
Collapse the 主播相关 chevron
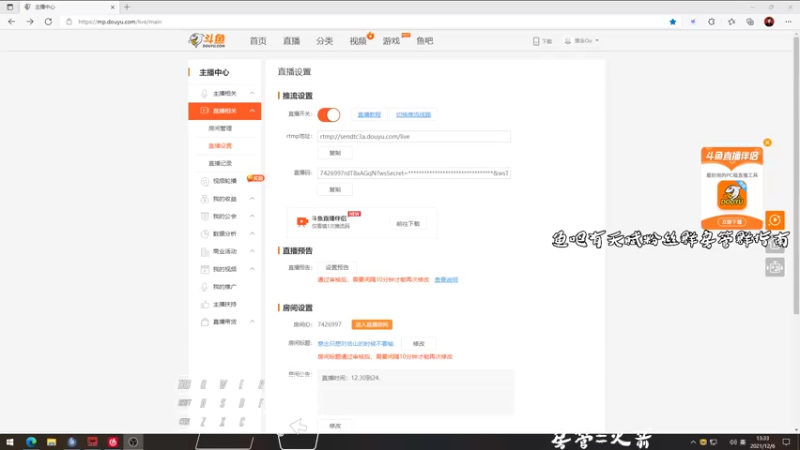(252, 93)
